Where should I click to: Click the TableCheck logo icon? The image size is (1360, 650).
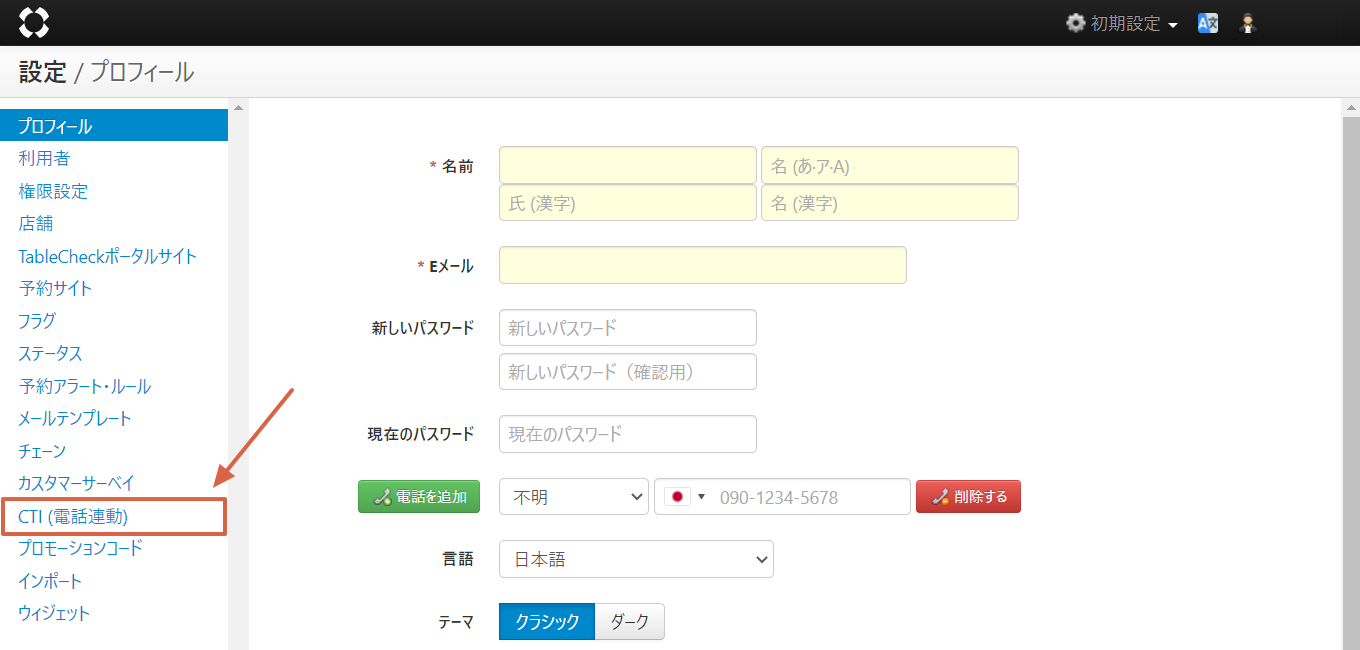pos(34,22)
